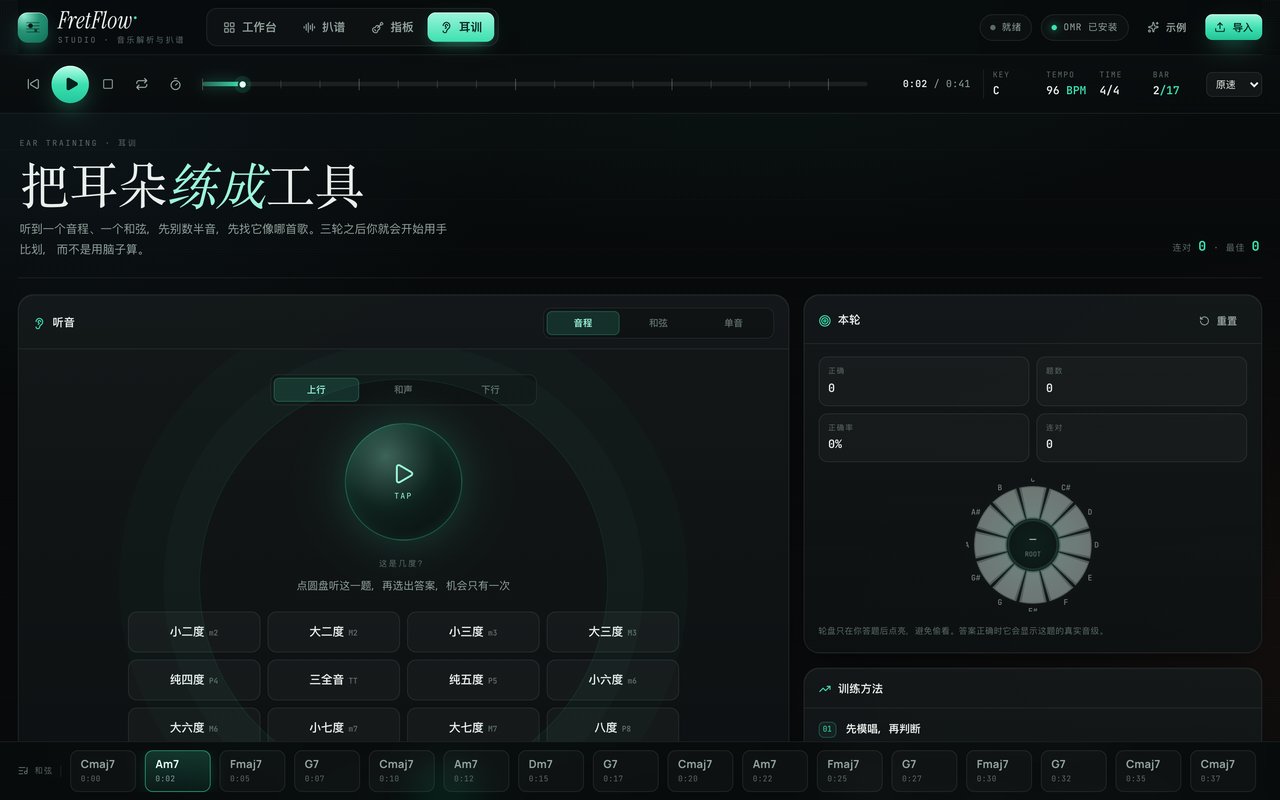Image resolution: width=1280 pixels, height=800 pixels.
Task: Jump to G7 chord at 0:32
Action: coord(1074,771)
